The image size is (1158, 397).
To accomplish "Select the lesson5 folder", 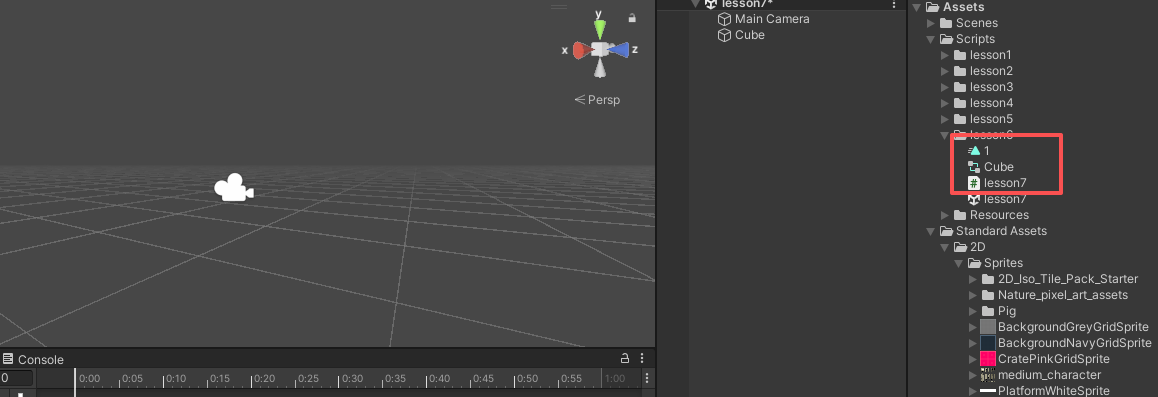I will click(x=983, y=120).
